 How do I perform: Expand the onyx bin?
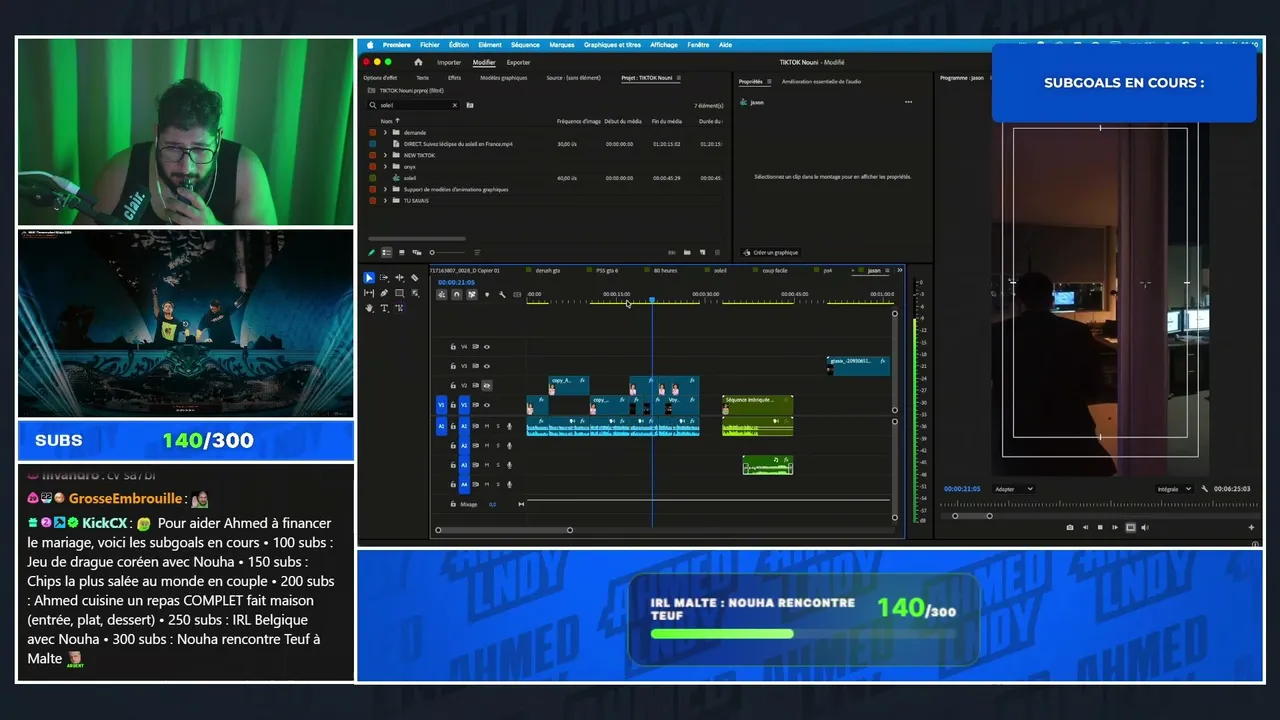pyautogui.click(x=385, y=166)
